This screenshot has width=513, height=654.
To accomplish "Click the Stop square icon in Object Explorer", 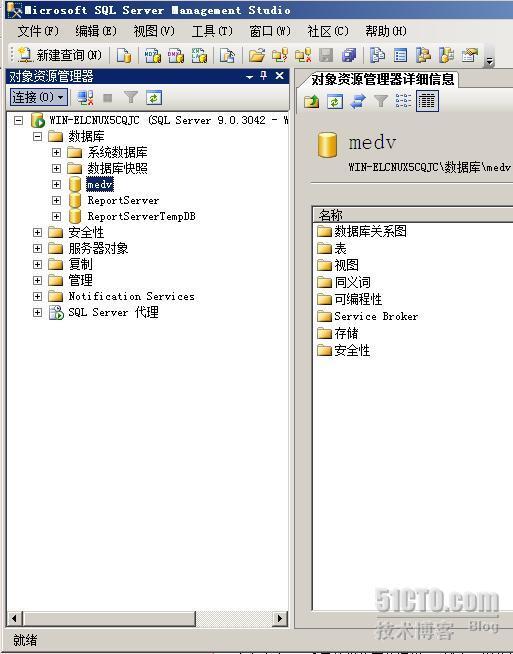I will point(108,98).
